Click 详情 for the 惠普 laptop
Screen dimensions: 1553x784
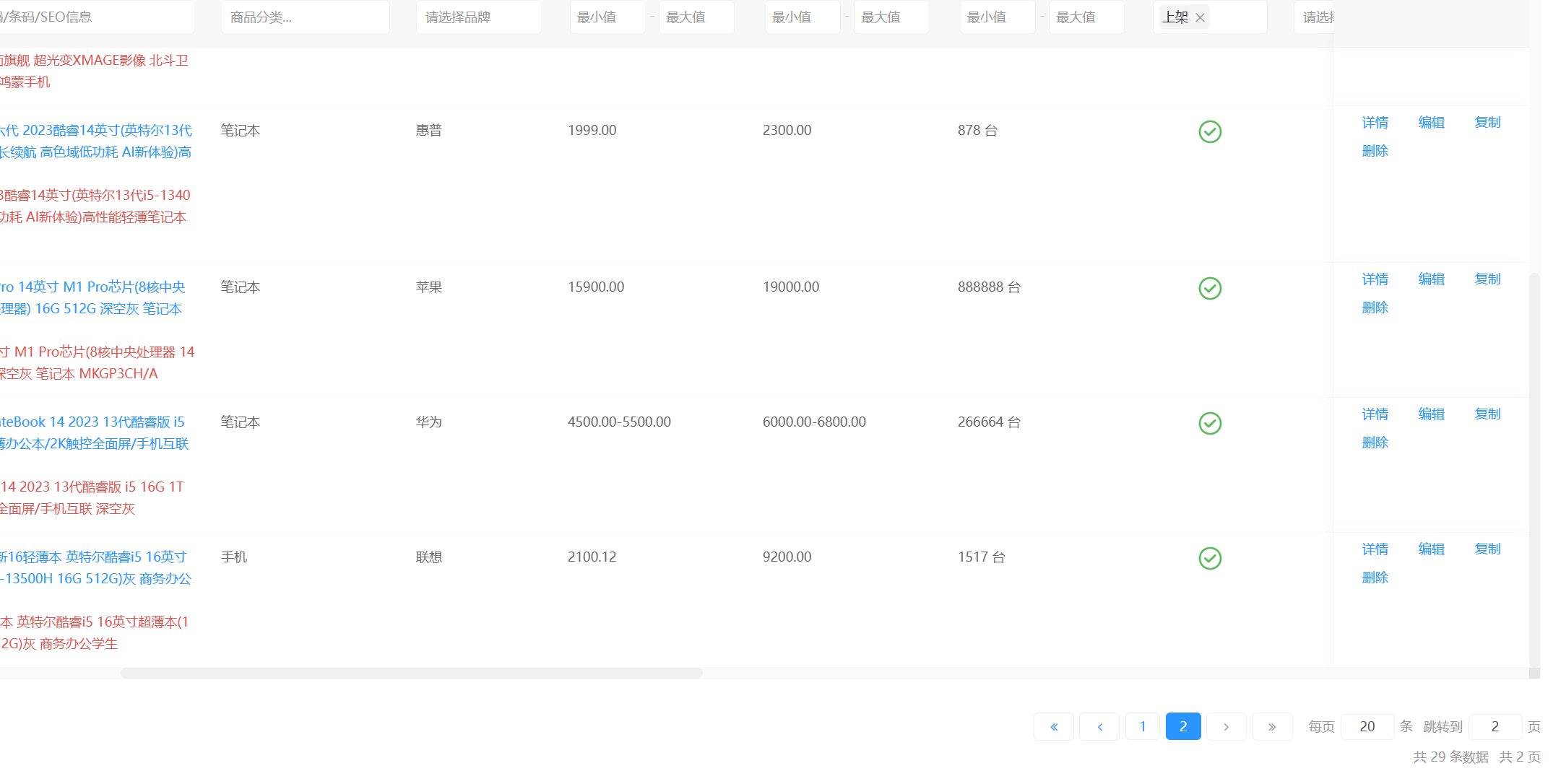[x=1375, y=123]
